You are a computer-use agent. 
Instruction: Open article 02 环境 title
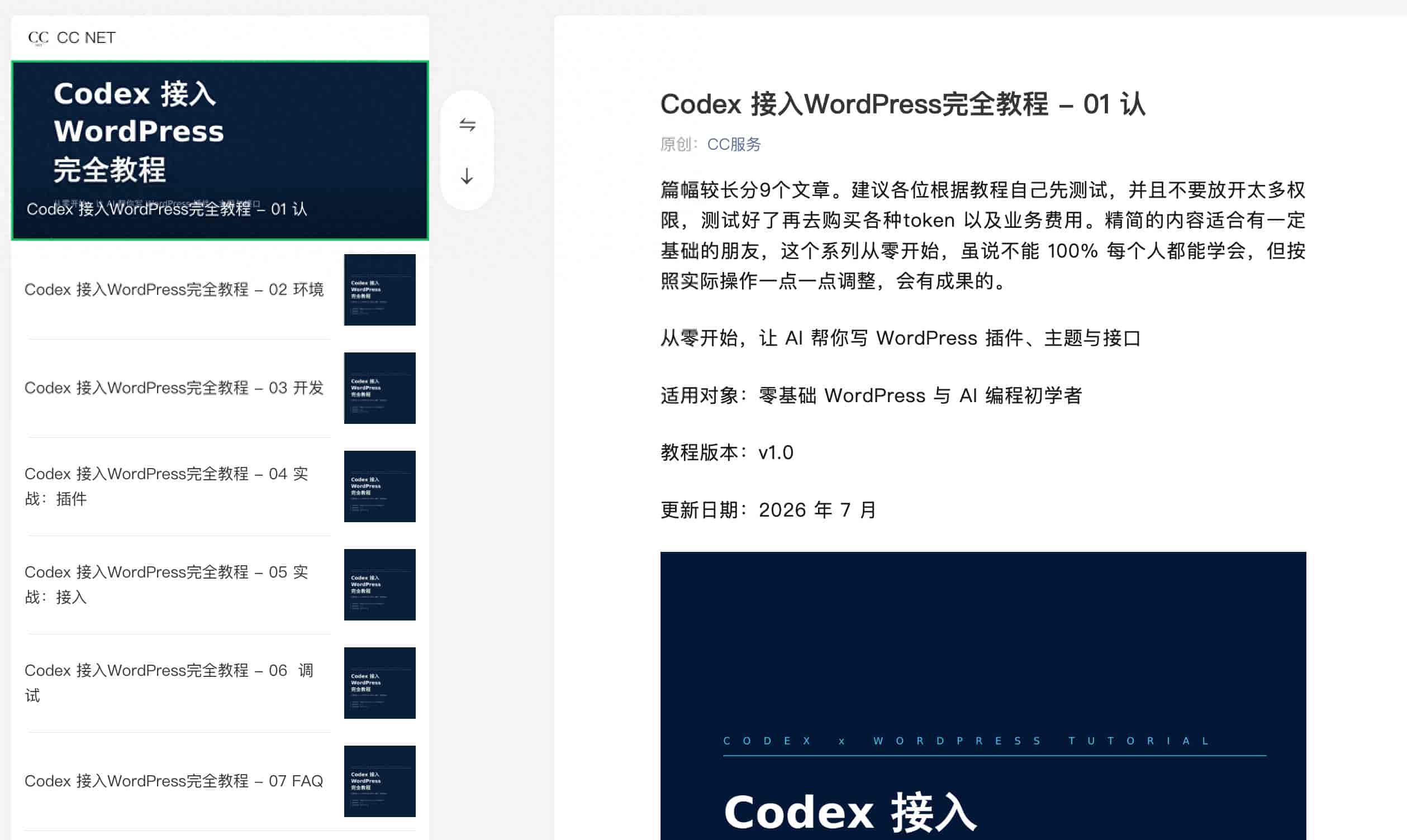[174, 289]
